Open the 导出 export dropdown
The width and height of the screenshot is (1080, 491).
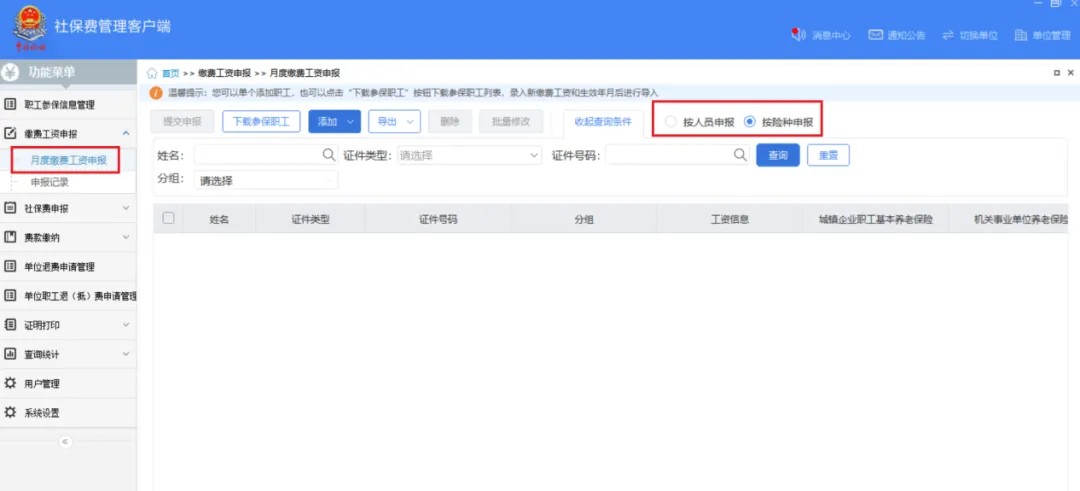(x=394, y=122)
